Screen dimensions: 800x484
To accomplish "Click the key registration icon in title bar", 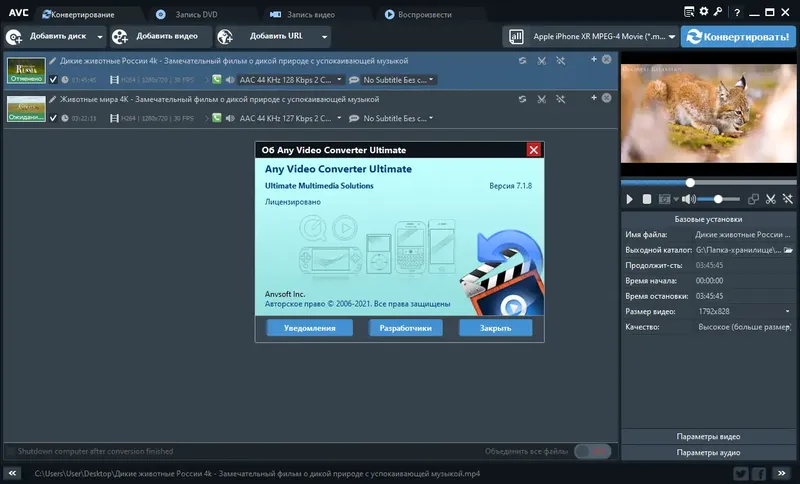I will (718, 11).
